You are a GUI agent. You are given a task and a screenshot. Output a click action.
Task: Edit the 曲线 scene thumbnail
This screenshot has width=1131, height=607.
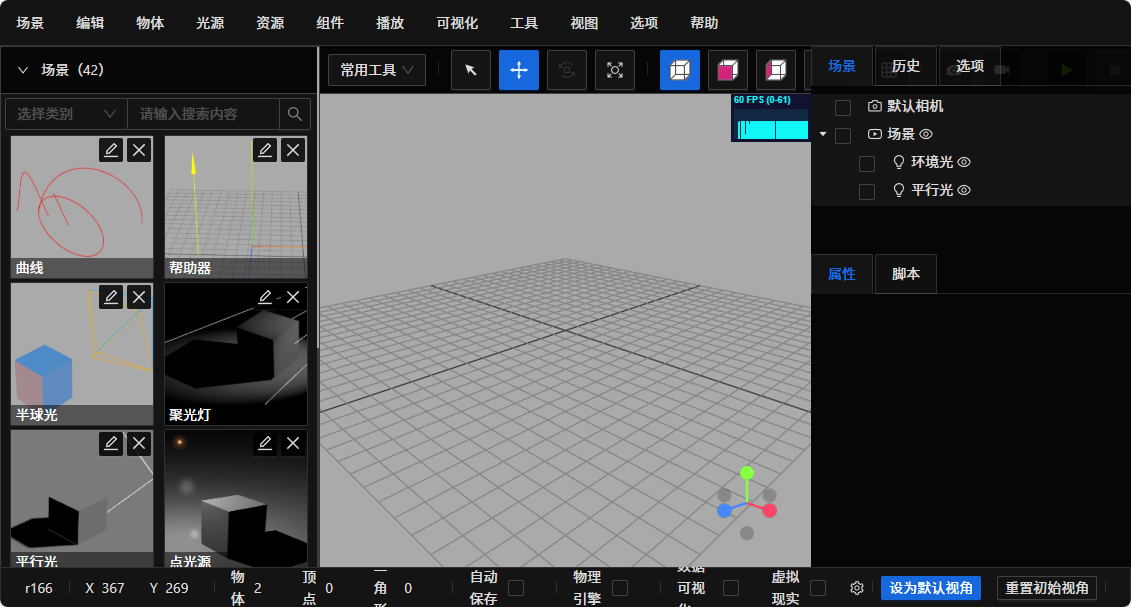(x=111, y=150)
